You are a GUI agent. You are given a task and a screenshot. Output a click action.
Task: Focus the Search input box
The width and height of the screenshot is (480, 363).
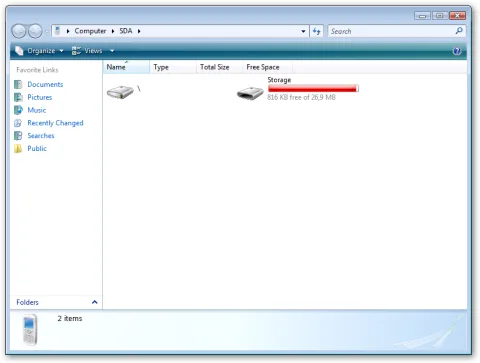pos(392,31)
